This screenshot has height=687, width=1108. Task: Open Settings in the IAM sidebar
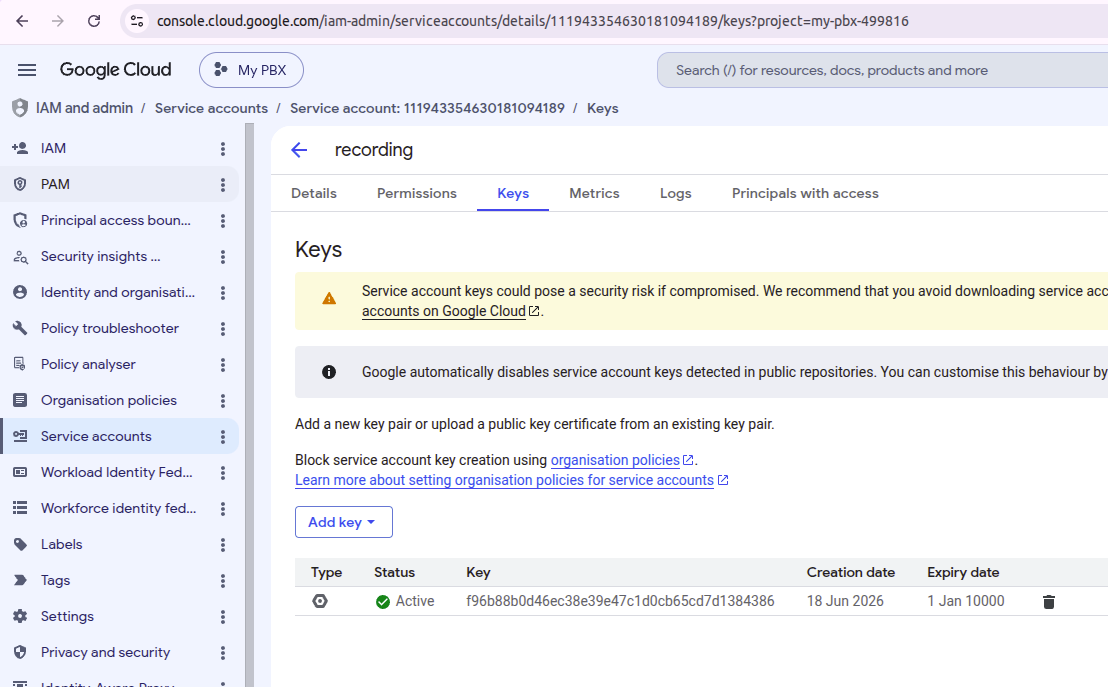(67, 616)
